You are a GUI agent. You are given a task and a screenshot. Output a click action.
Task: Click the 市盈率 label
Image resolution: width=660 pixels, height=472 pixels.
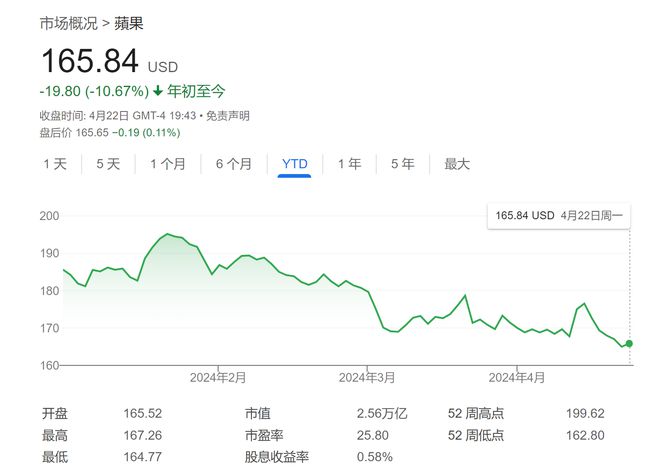coord(264,435)
